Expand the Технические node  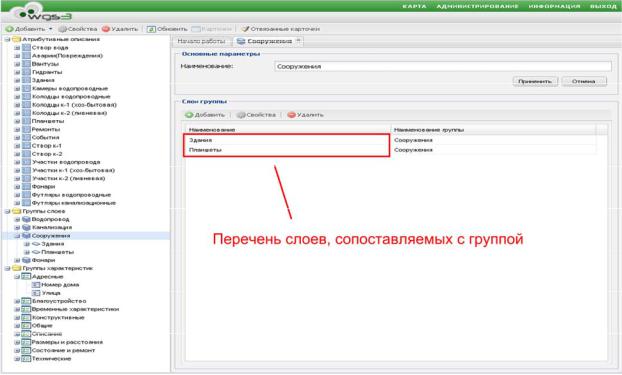coord(17,359)
